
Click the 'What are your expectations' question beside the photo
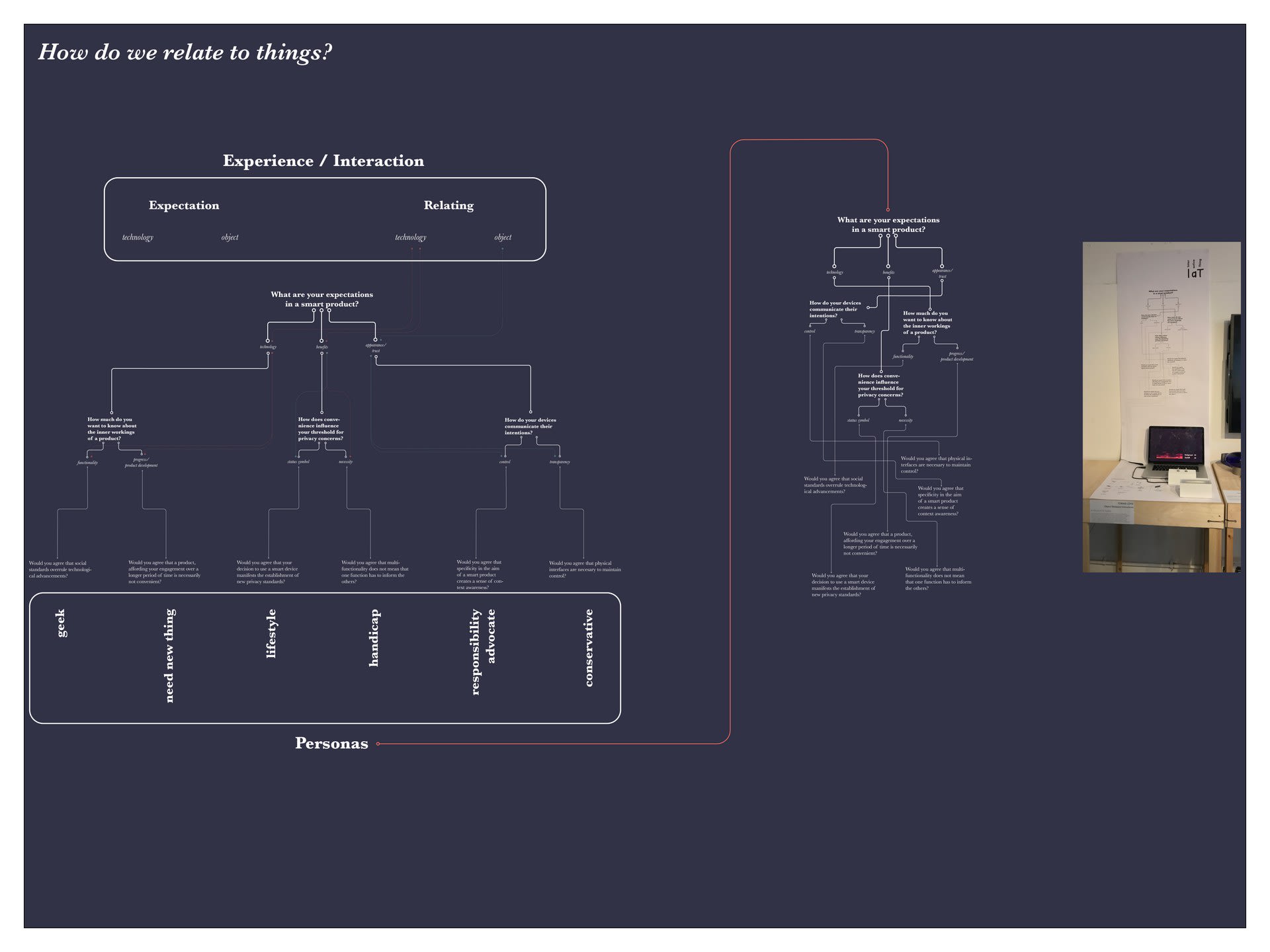coord(888,225)
